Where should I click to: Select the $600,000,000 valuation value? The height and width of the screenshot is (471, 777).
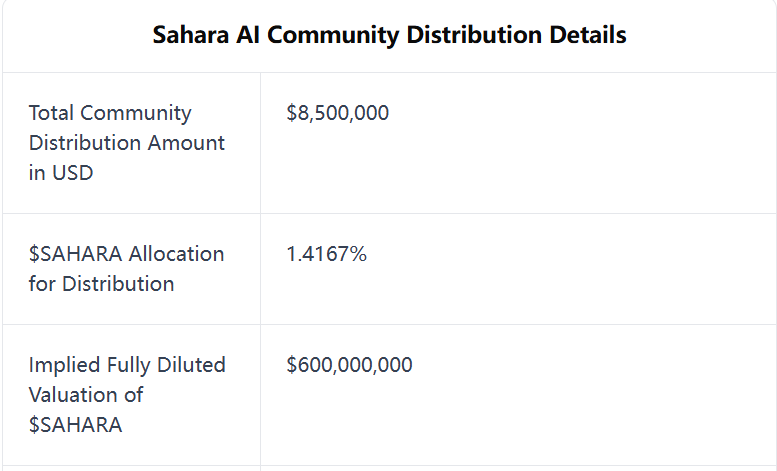point(349,365)
